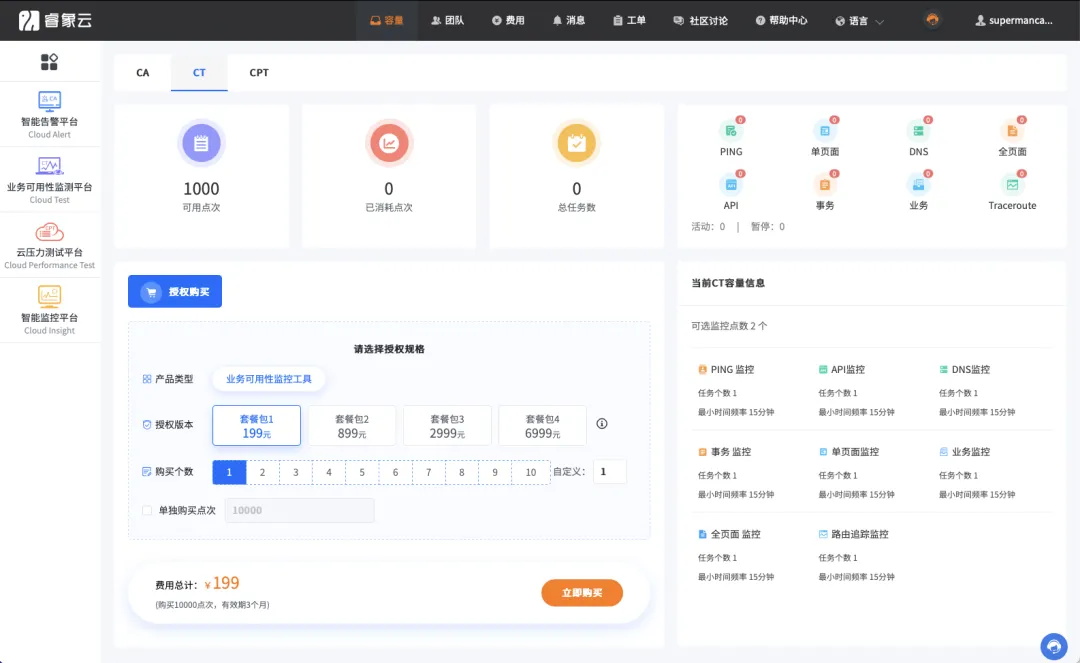Choose purchase quantity 7
Viewport: 1080px width, 663px height.
[428, 472]
